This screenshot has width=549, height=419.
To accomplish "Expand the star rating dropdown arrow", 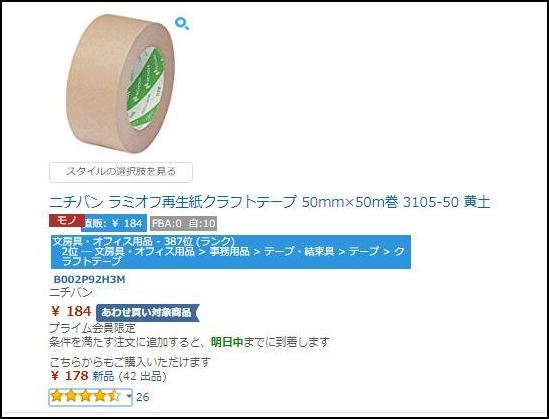I will coord(128,397).
